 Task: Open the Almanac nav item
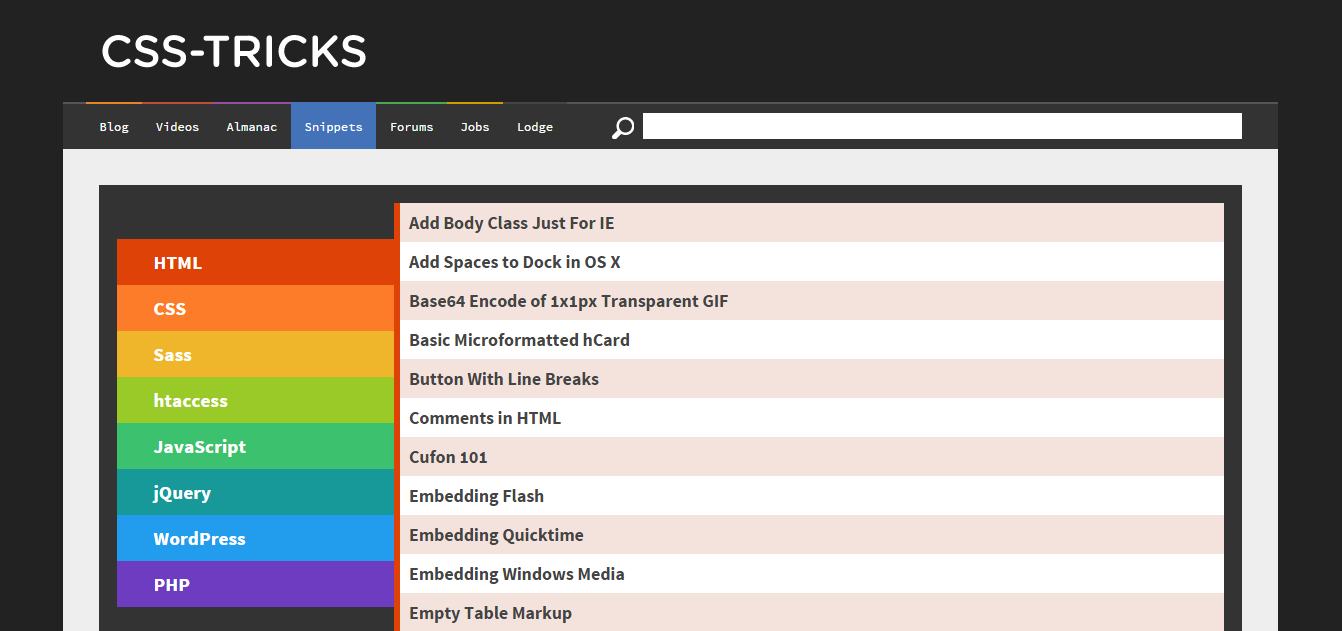[252, 127]
